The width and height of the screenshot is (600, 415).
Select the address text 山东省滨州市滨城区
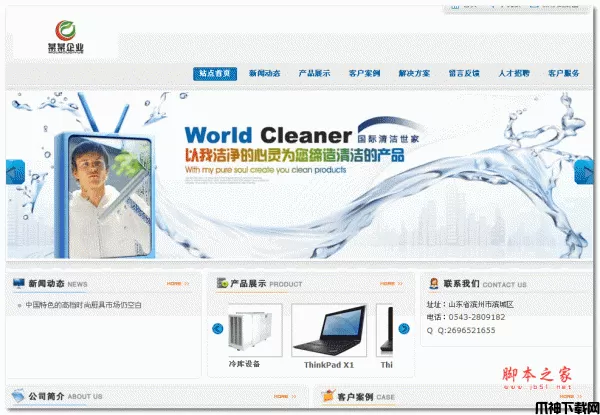coord(481,304)
